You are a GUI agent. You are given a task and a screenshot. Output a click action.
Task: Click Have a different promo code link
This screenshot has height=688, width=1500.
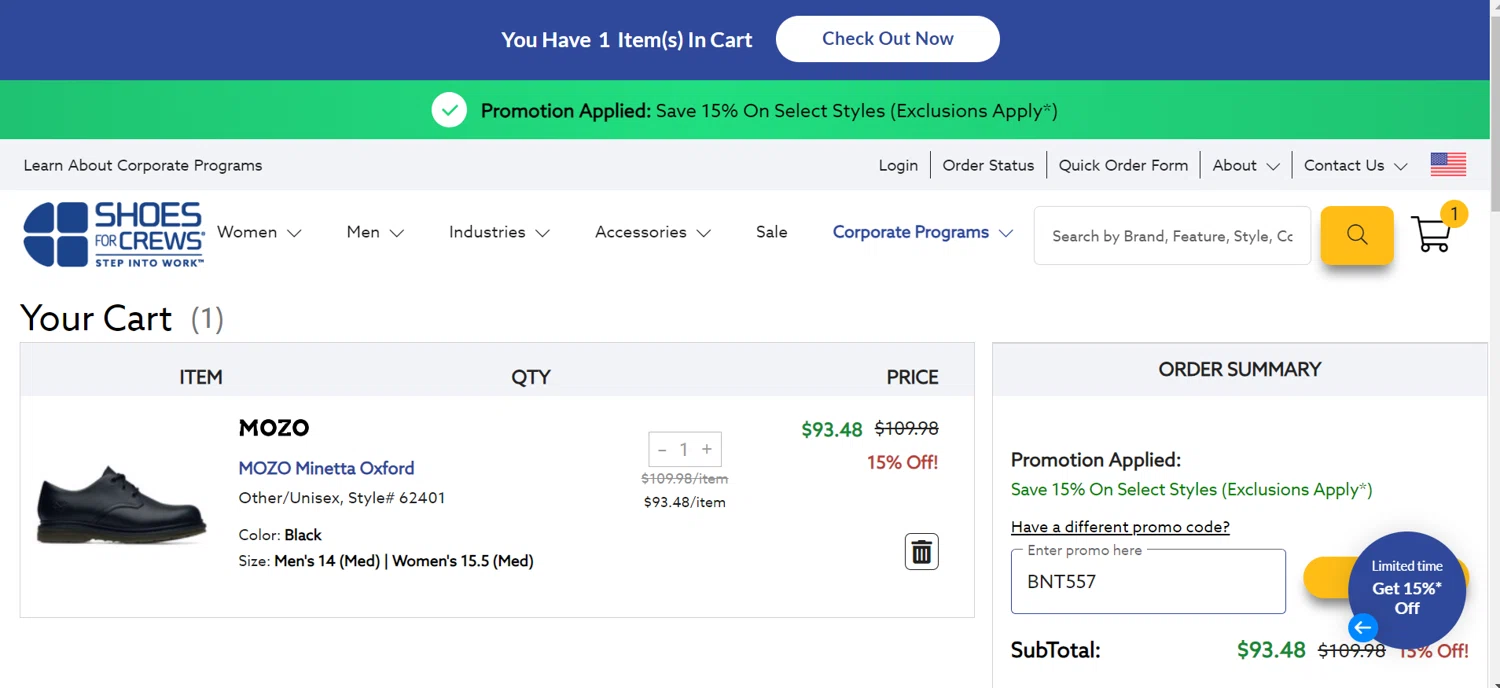[1120, 527]
